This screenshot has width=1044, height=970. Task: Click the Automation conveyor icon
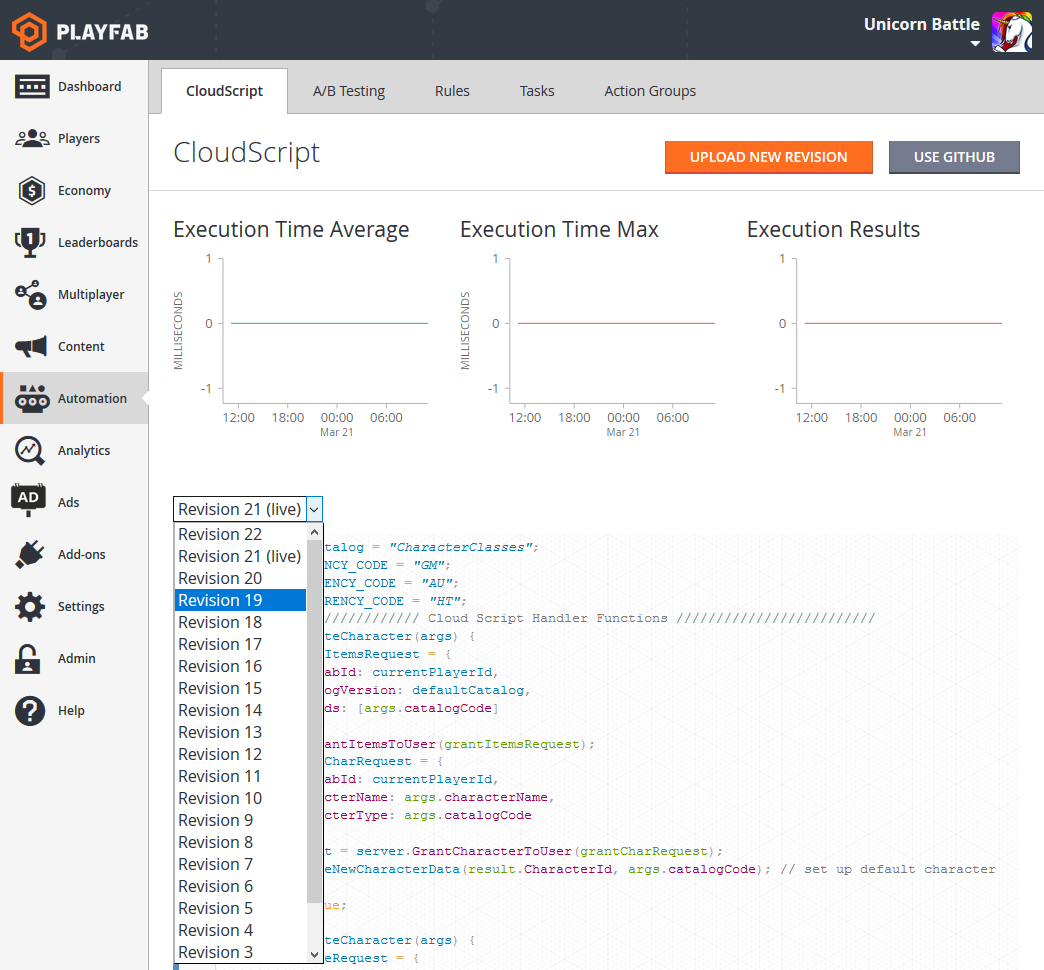[x=32, y=398]
